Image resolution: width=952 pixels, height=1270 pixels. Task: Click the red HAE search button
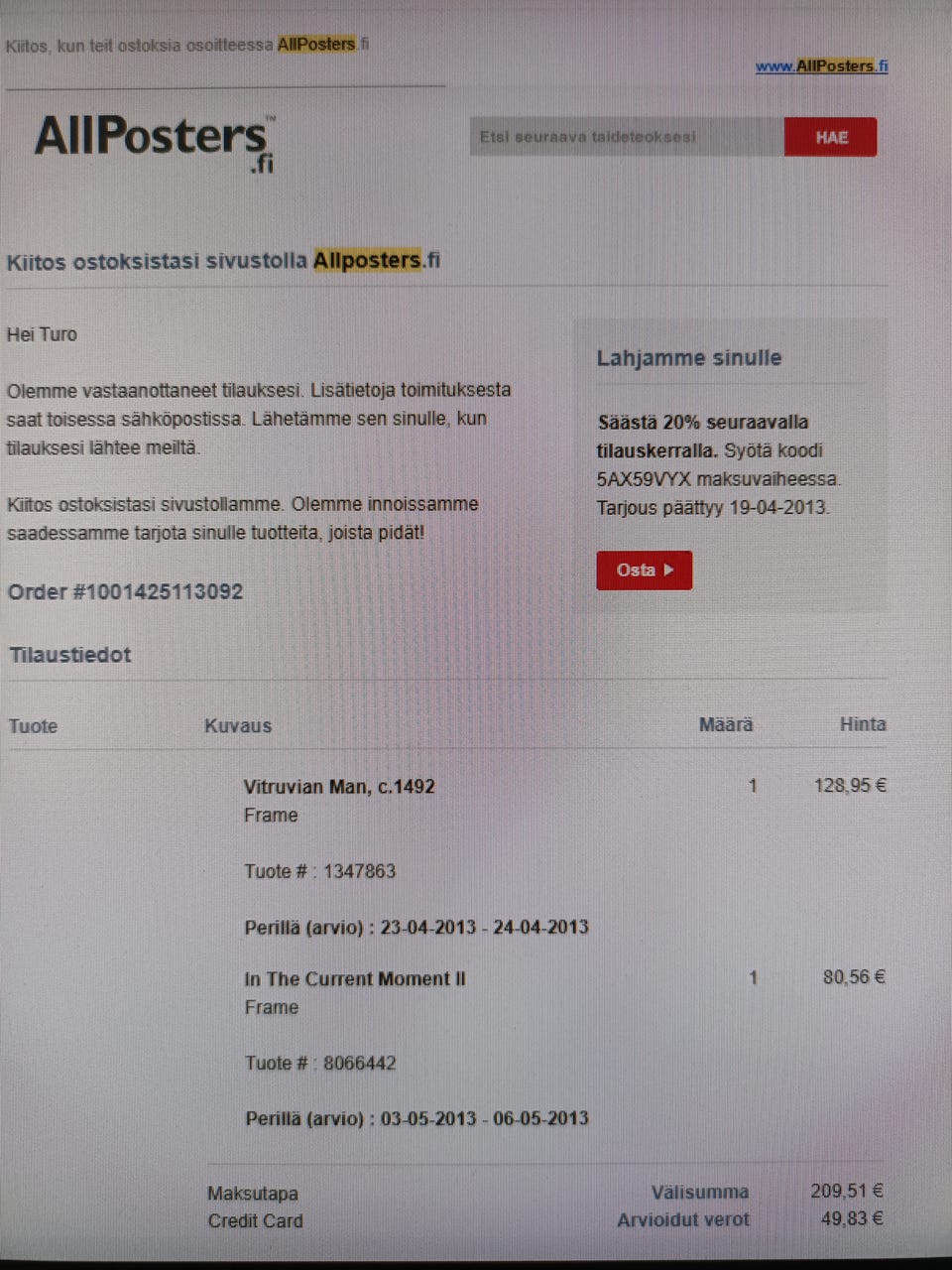click(831, 137)
